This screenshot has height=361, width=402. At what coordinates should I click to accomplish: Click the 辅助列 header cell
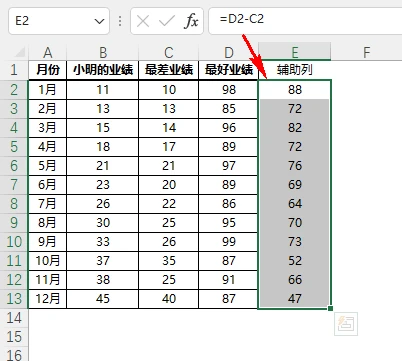tap(295, 70)
